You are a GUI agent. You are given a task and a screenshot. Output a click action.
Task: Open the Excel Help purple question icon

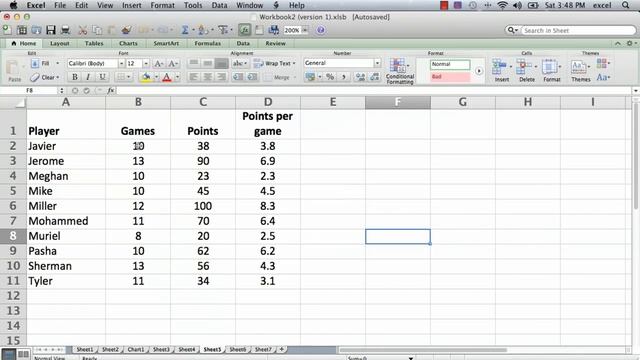coord(321,30)
